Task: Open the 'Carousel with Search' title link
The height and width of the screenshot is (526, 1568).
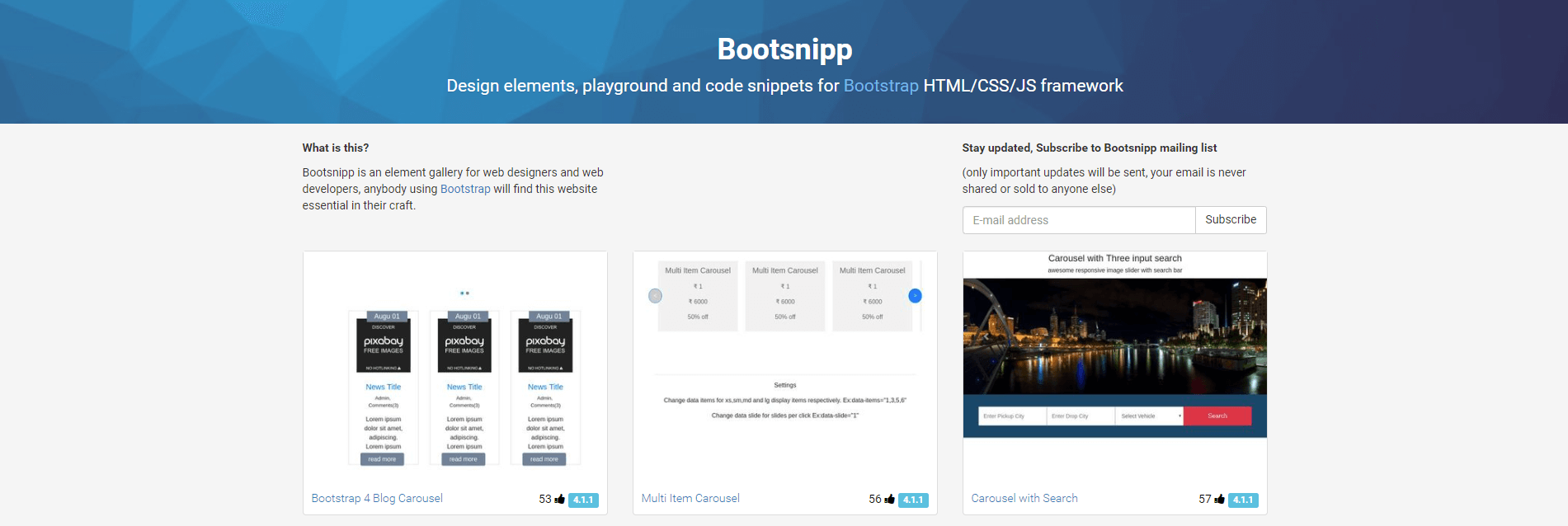Action: click(x=1024, y=498)
